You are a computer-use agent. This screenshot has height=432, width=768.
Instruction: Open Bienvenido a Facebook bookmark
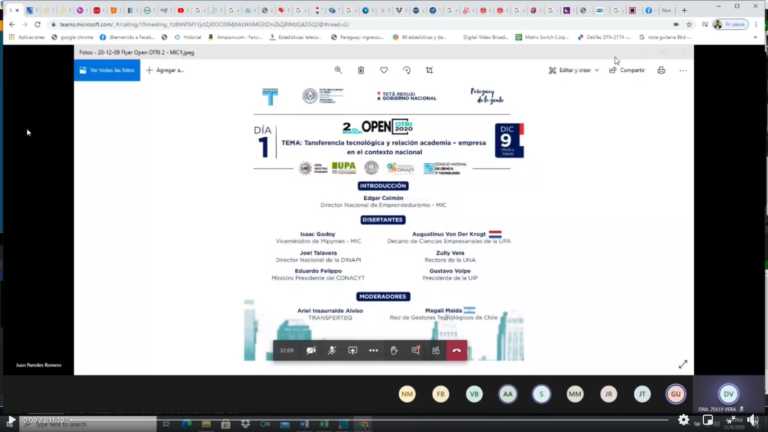point(127,37)
